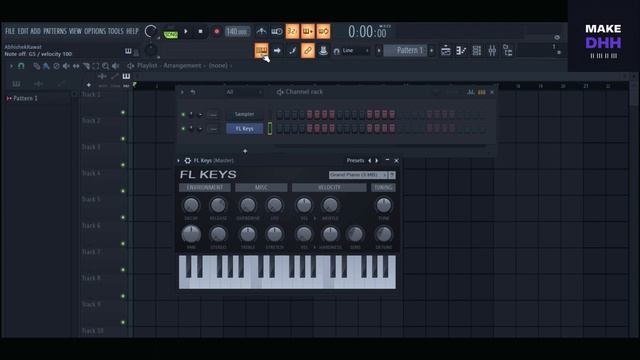
Task: Open the Browser window icon
Action: click(508, 51)
